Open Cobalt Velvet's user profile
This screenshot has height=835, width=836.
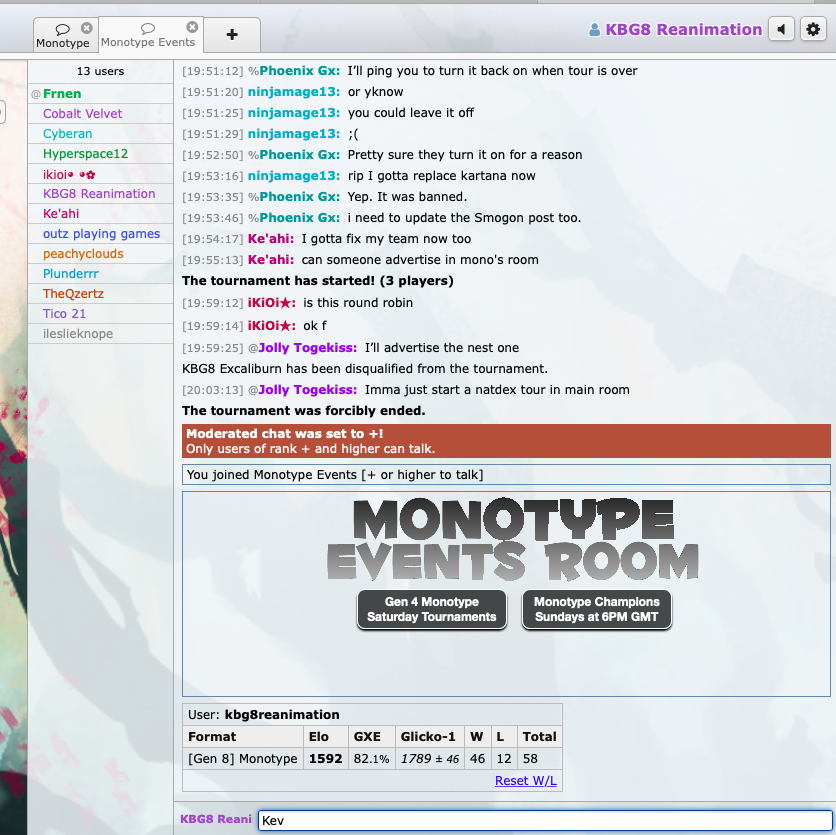point(82,114)
